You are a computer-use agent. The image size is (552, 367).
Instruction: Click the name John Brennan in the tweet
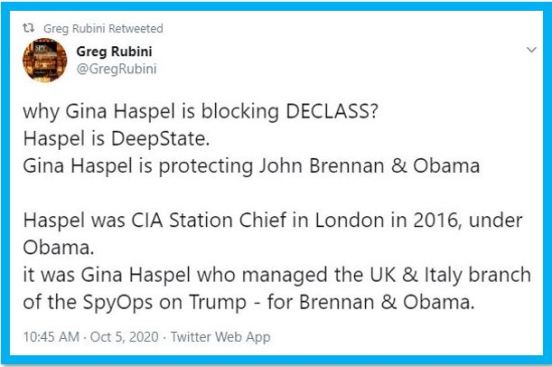322,166
